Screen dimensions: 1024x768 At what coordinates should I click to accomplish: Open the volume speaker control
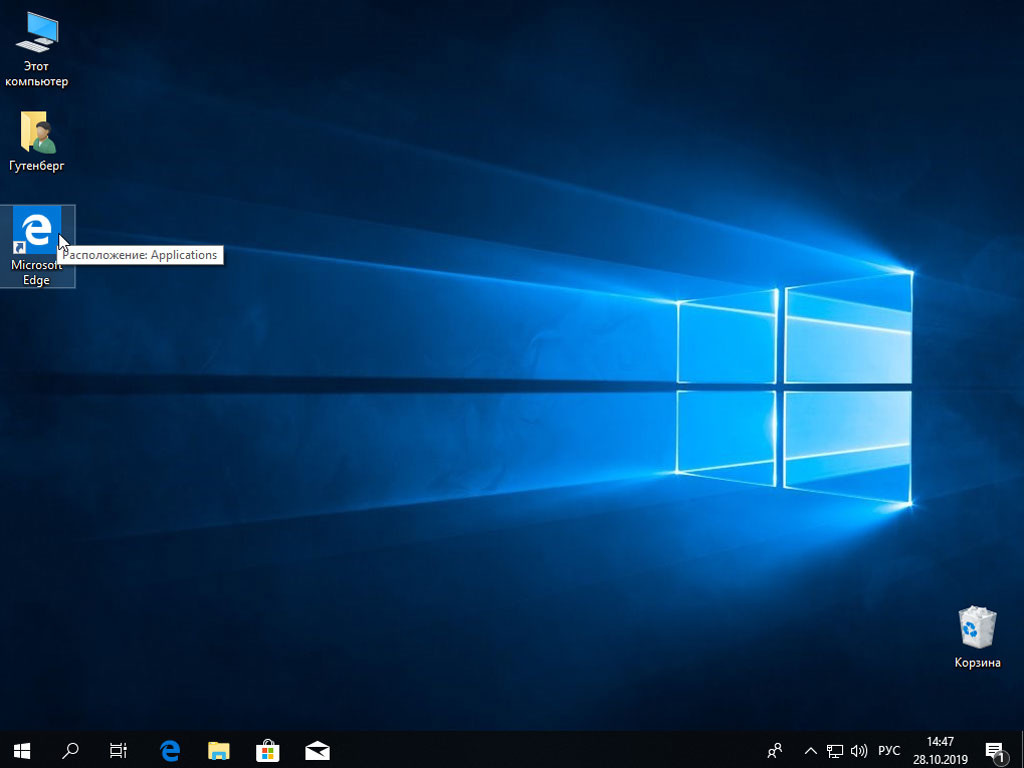[x=859, y=750]
